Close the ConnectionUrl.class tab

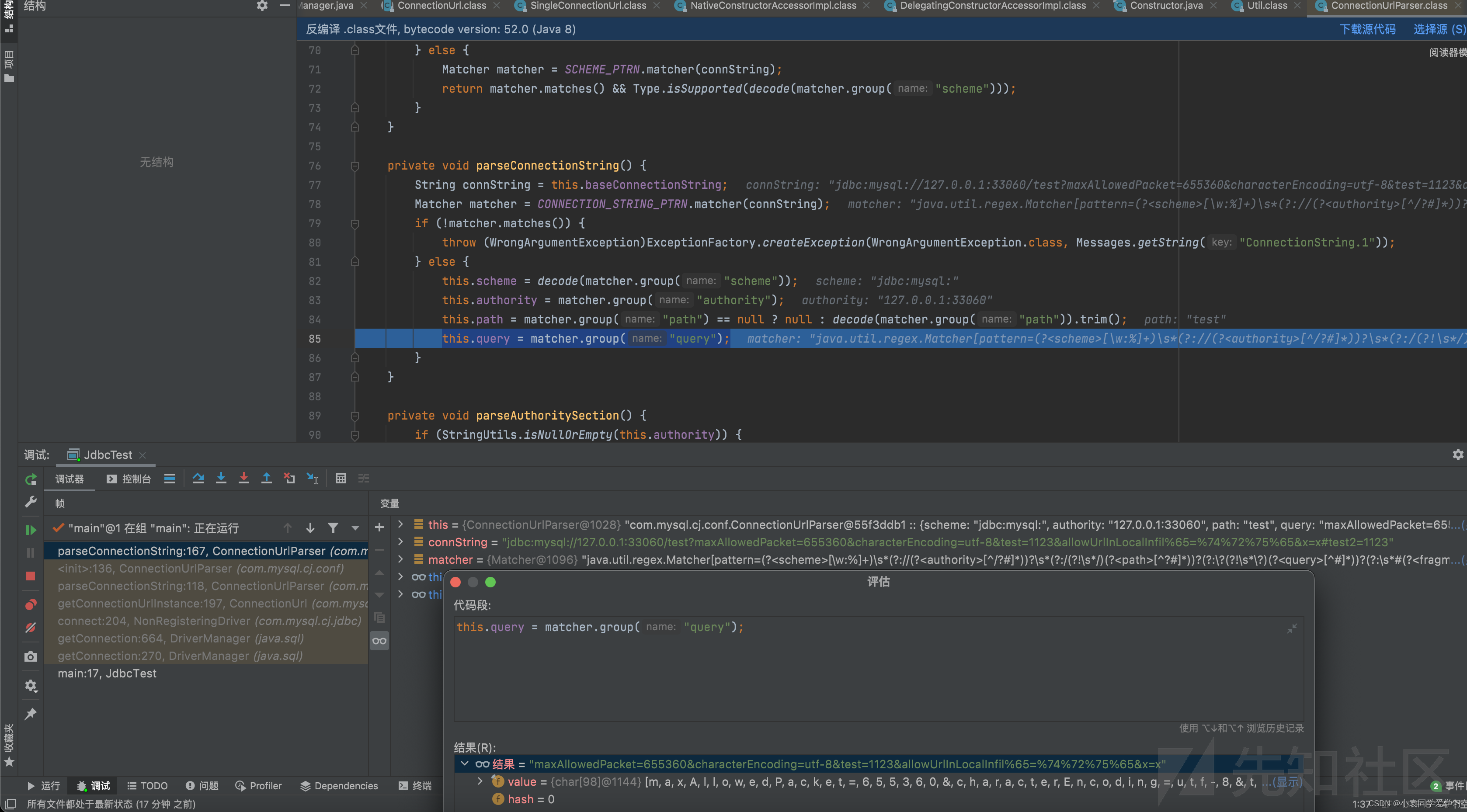click(497, 6)
